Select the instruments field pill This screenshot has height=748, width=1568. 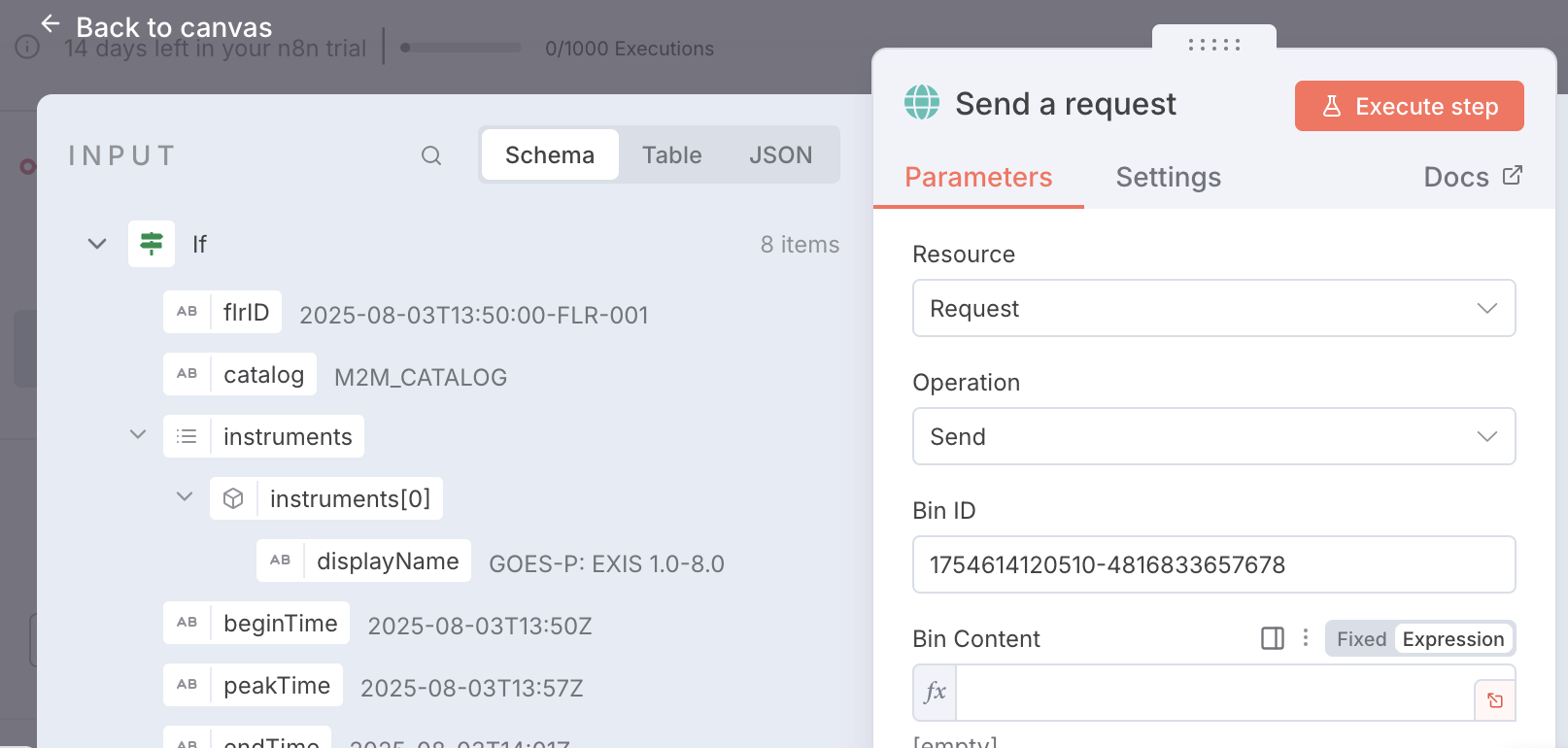tap(263, 436)
